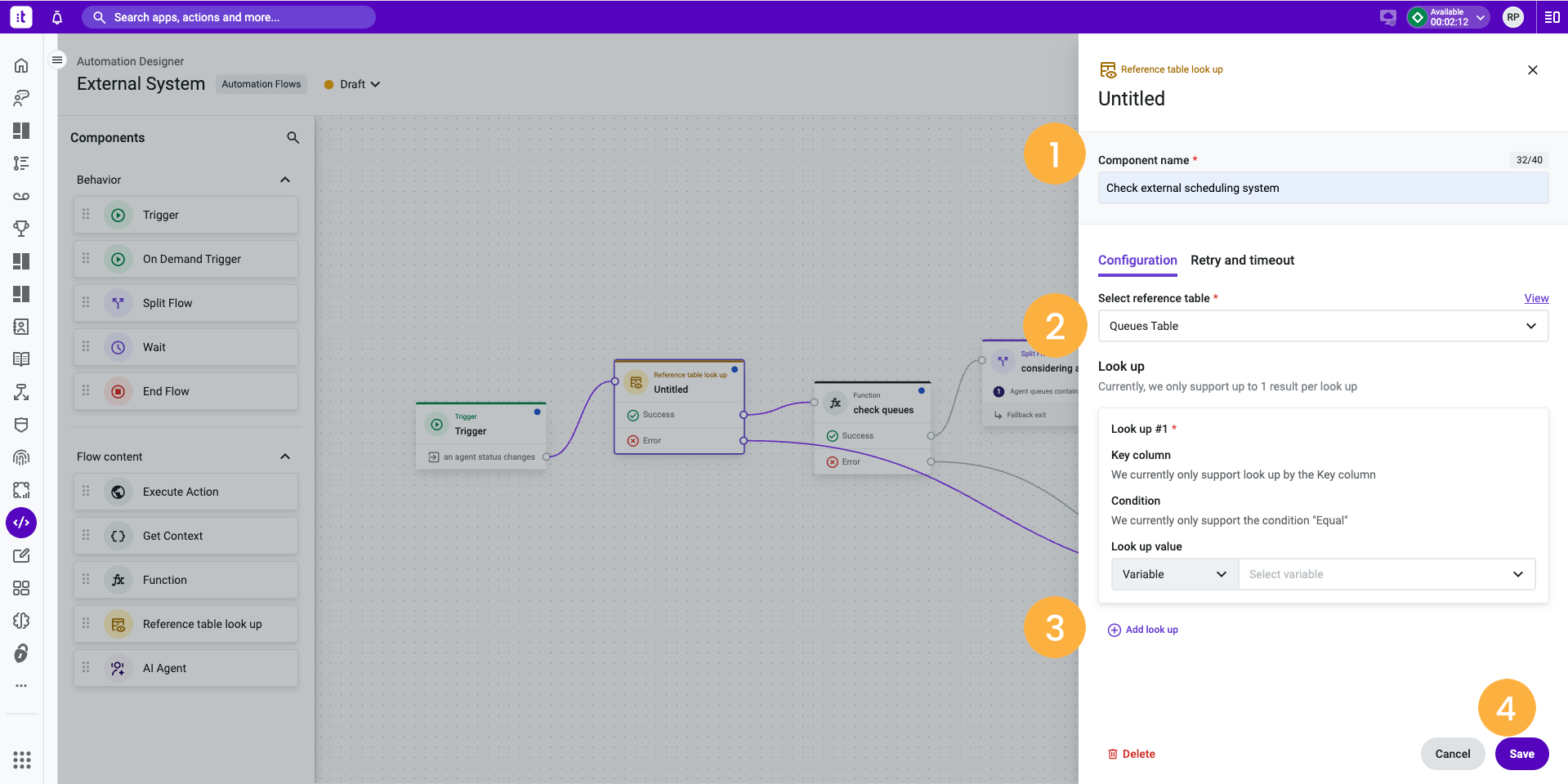The height and width of the screenshot is (784, 1568).
Task: Select the Reference table look up component
Action: click(185, 624)
